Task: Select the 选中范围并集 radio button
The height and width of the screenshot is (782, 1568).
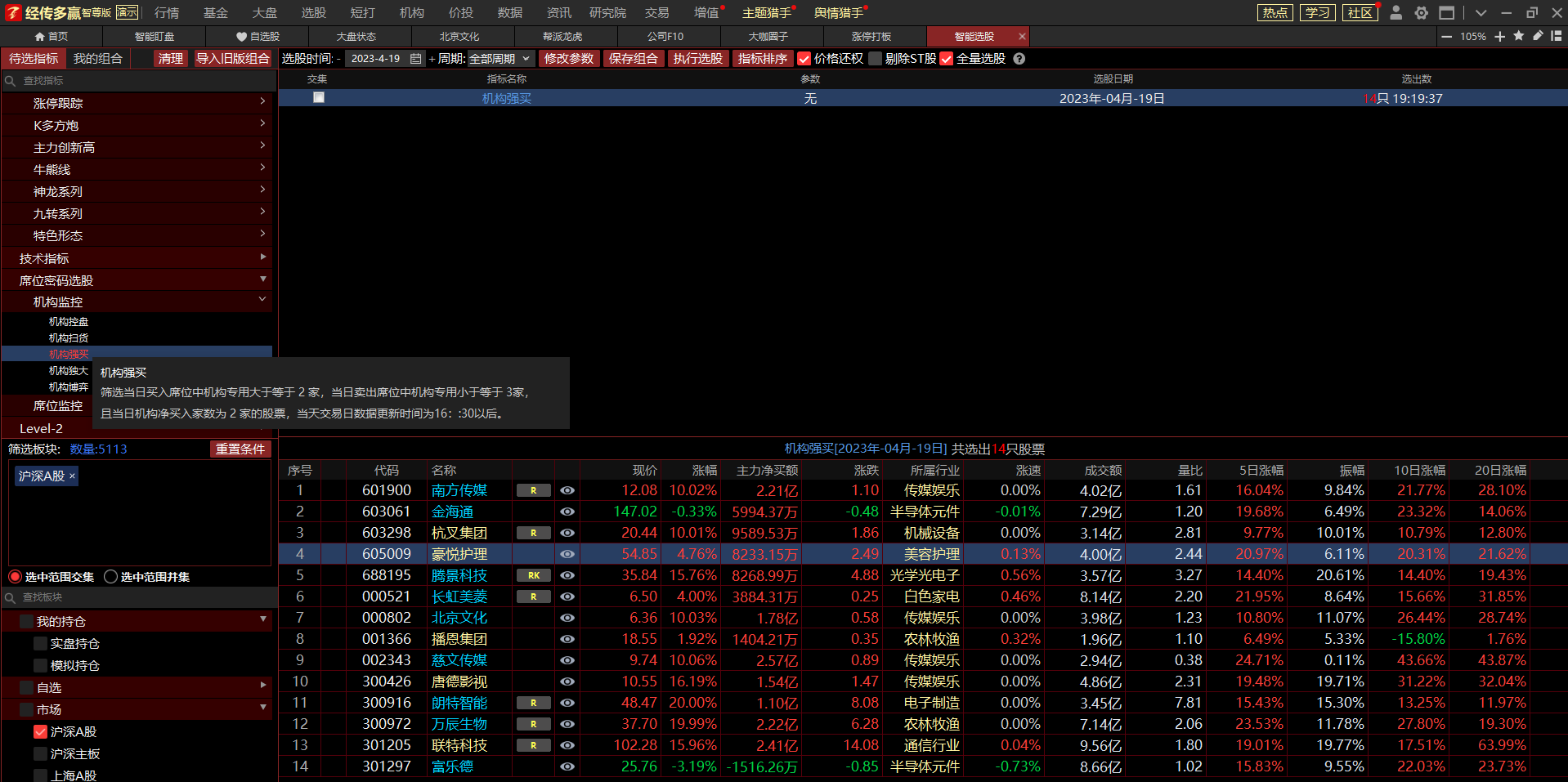Action: pos(111,577)
